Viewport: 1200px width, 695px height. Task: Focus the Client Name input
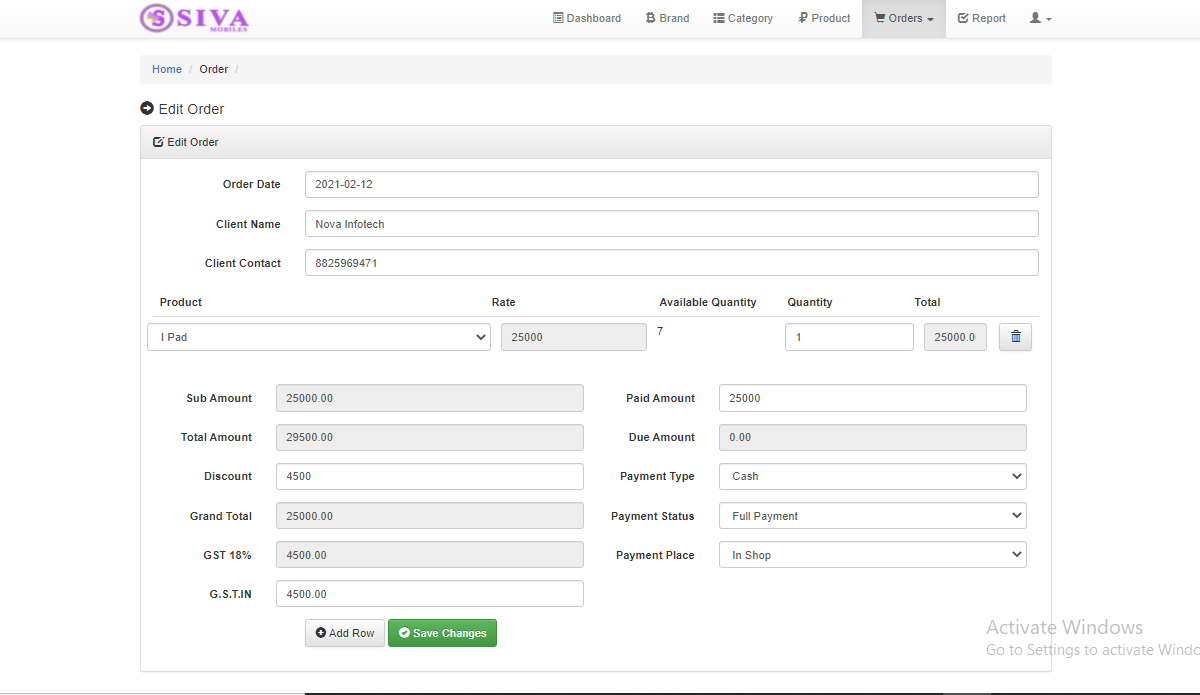point(671,224)
